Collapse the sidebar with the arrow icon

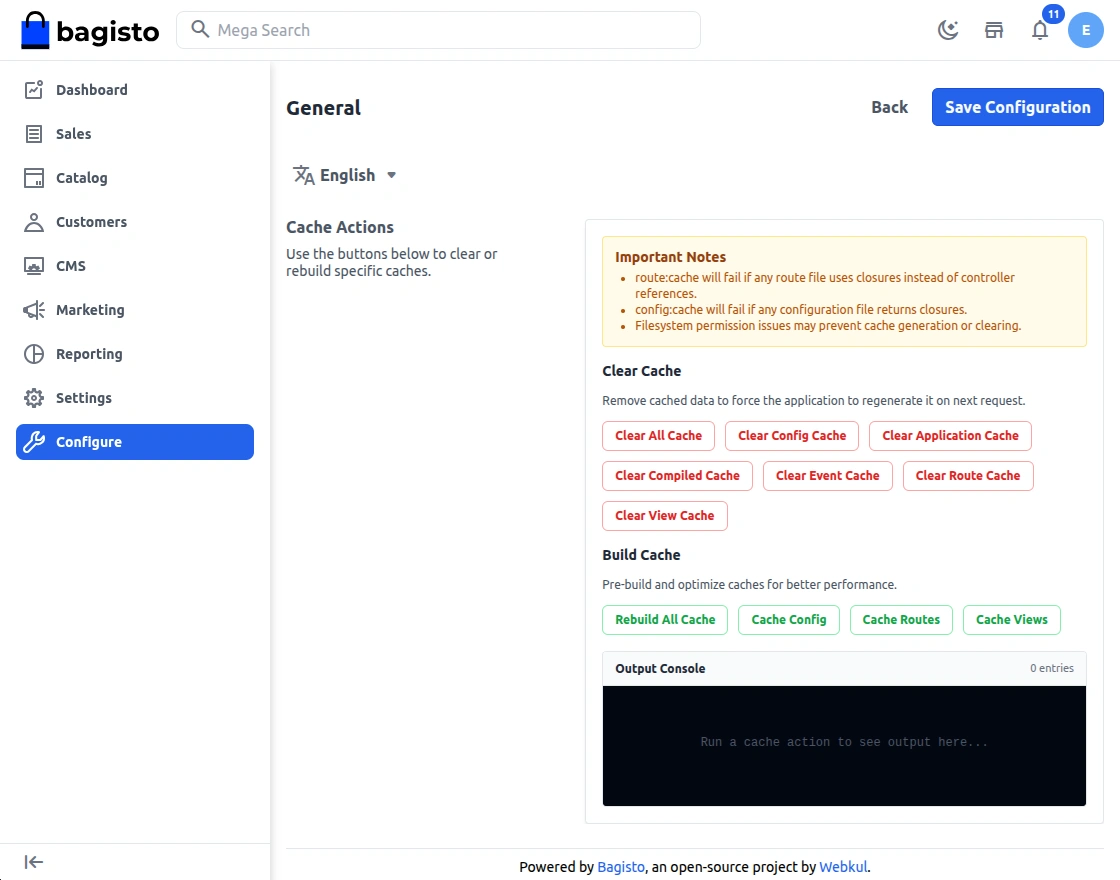tap(33, 861)
